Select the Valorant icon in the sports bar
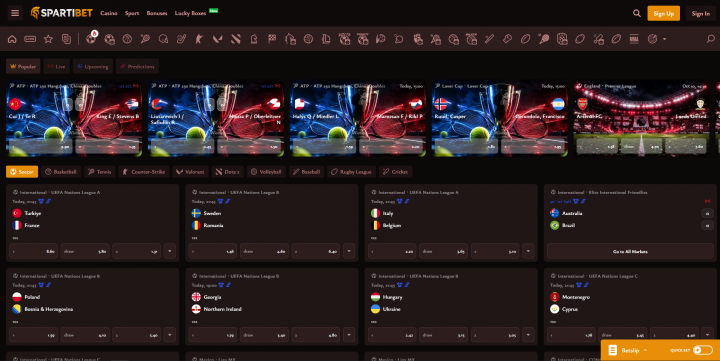This screenshot has width=720, height=361. pyautogui.click(x=218, y=39)
